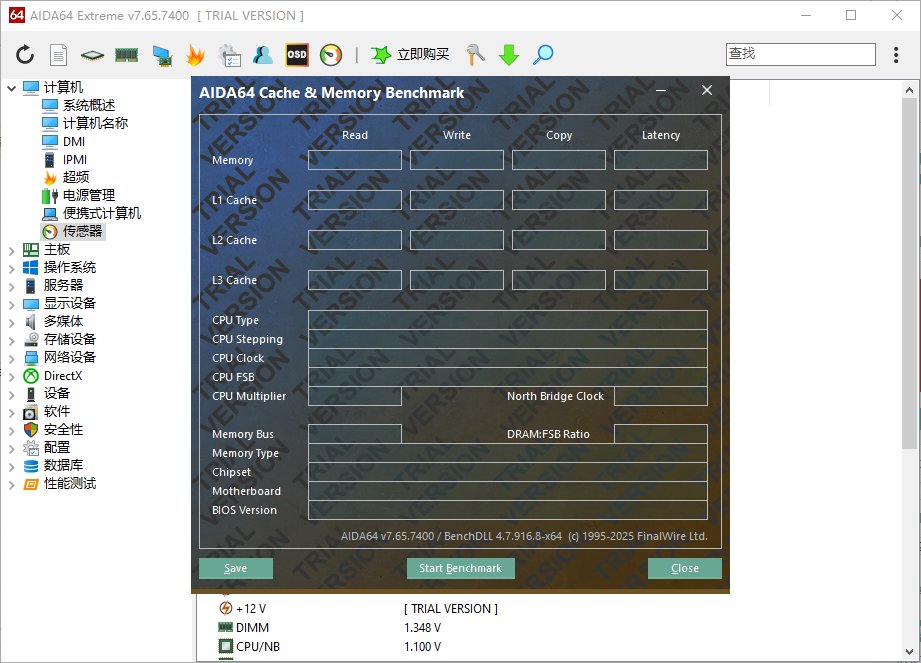Select 性能测试 in the tree
The image size is (921, 663).
pyautogui.click(x=69, y=484)
